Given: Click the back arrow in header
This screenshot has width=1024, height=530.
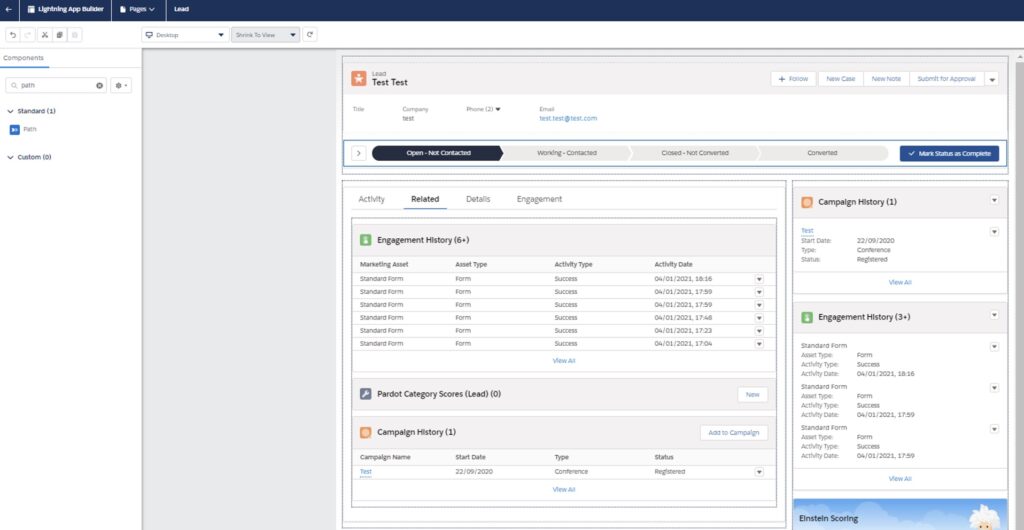Looking at the screenshot, I should 8,9.
